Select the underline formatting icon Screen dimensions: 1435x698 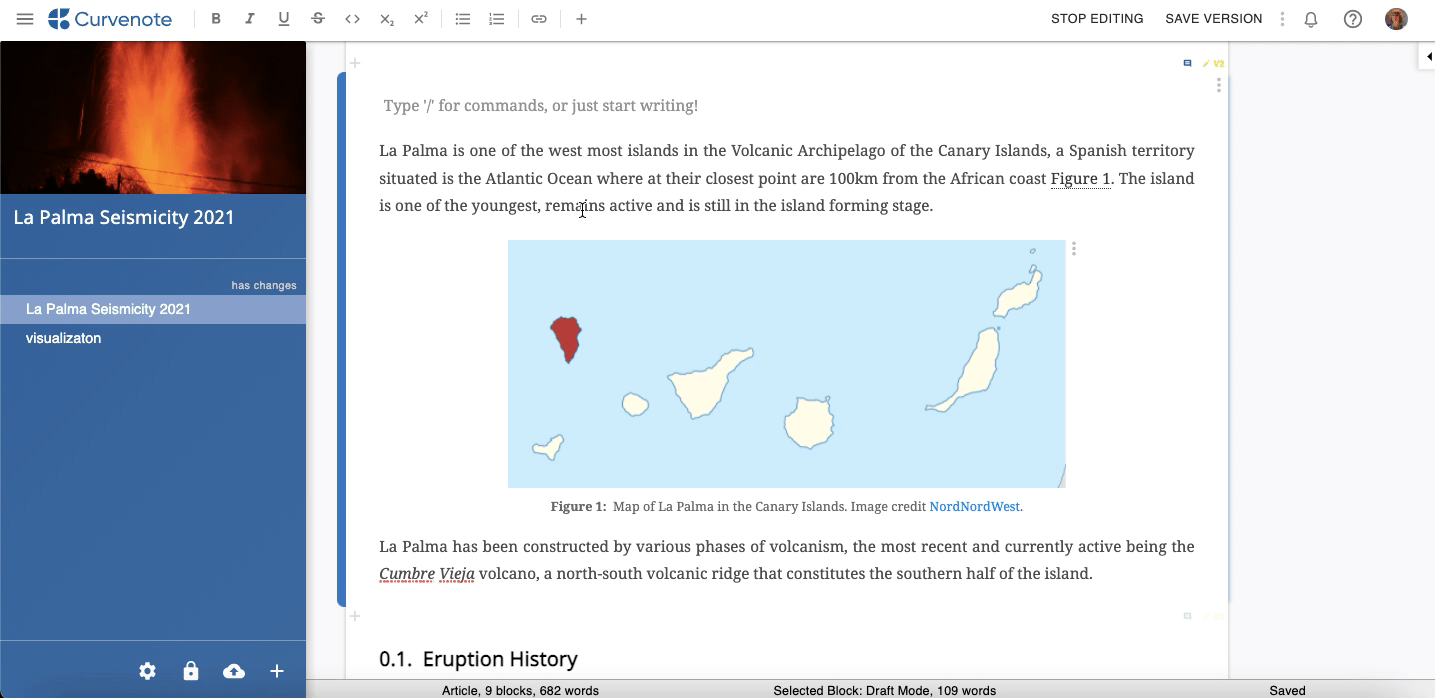click(285, 18)
